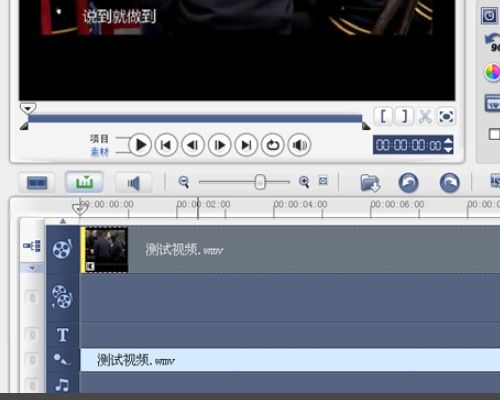Switch to Timeline view
The height and width of the screenshot is (400, 500).
[84, 182]
